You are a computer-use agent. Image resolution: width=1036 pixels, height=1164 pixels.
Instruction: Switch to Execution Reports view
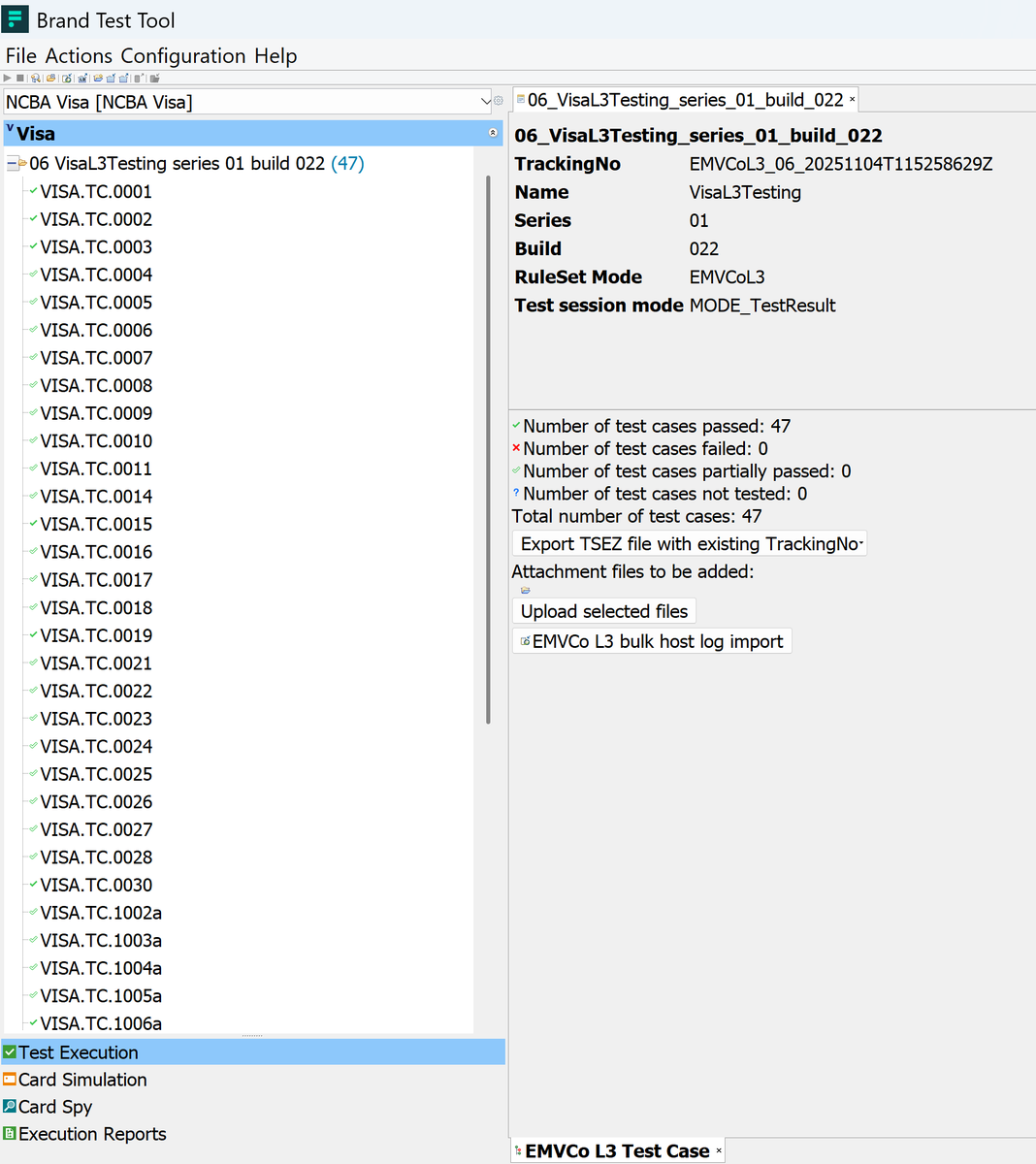click(252, 1133)
